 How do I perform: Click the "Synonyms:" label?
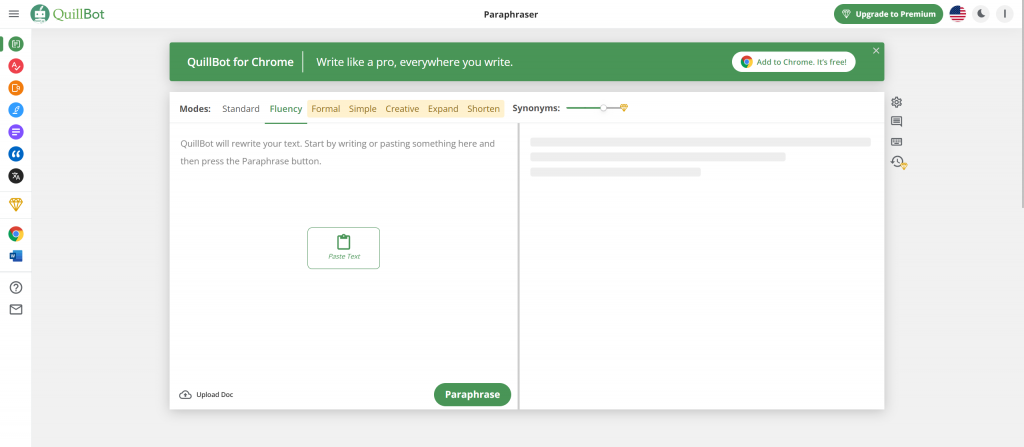click(x=536, y=108)
